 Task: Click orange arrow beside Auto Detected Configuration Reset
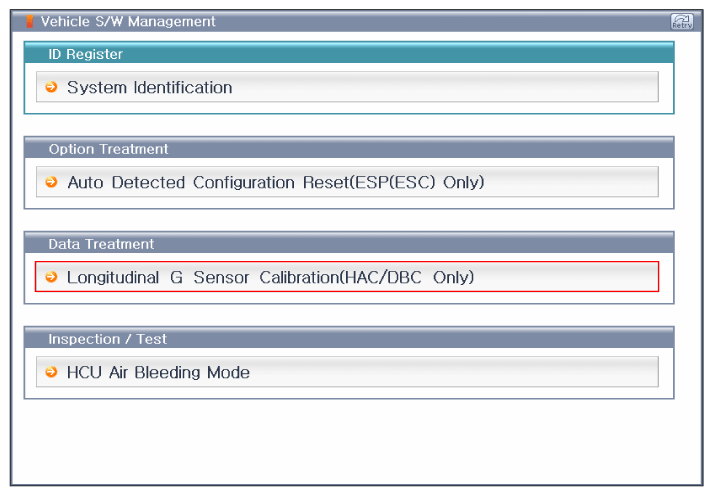[51, 182]
